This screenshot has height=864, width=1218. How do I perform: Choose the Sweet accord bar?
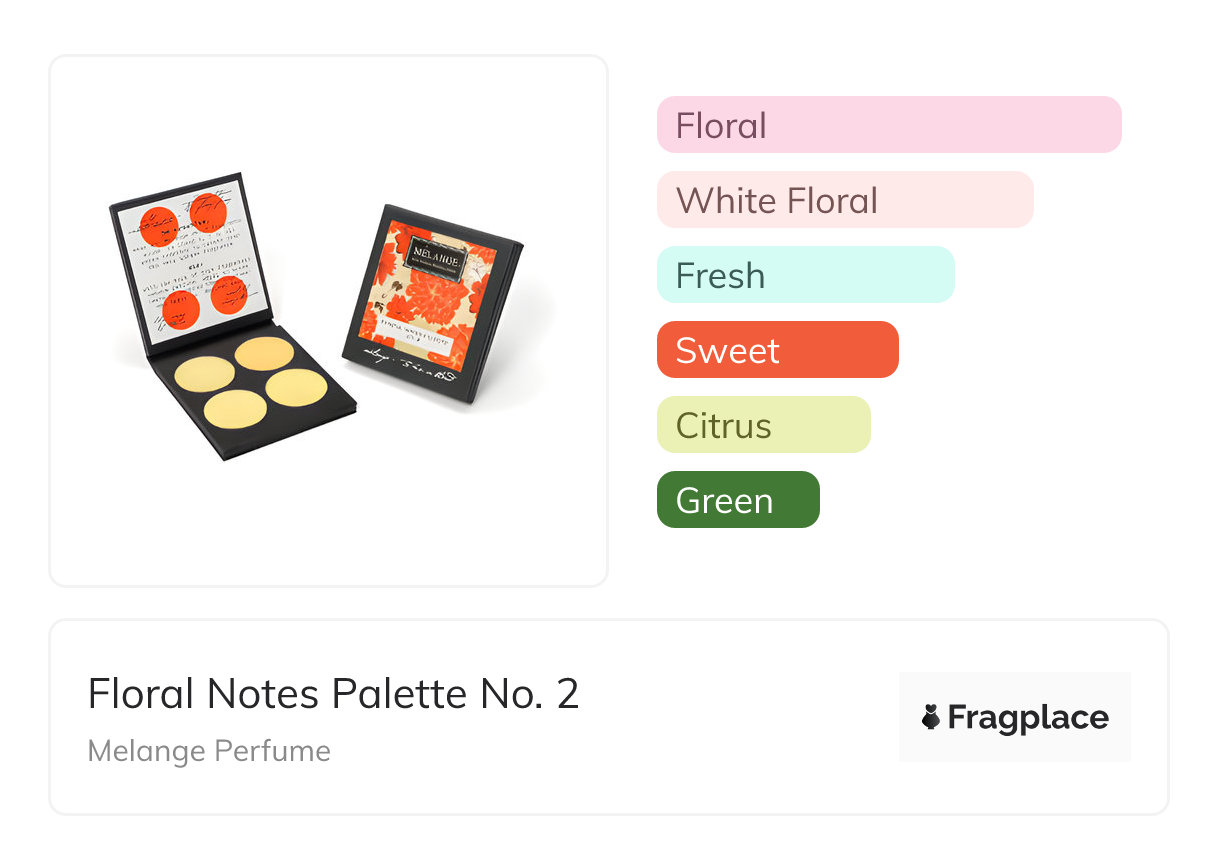click(x=777, y=350)
